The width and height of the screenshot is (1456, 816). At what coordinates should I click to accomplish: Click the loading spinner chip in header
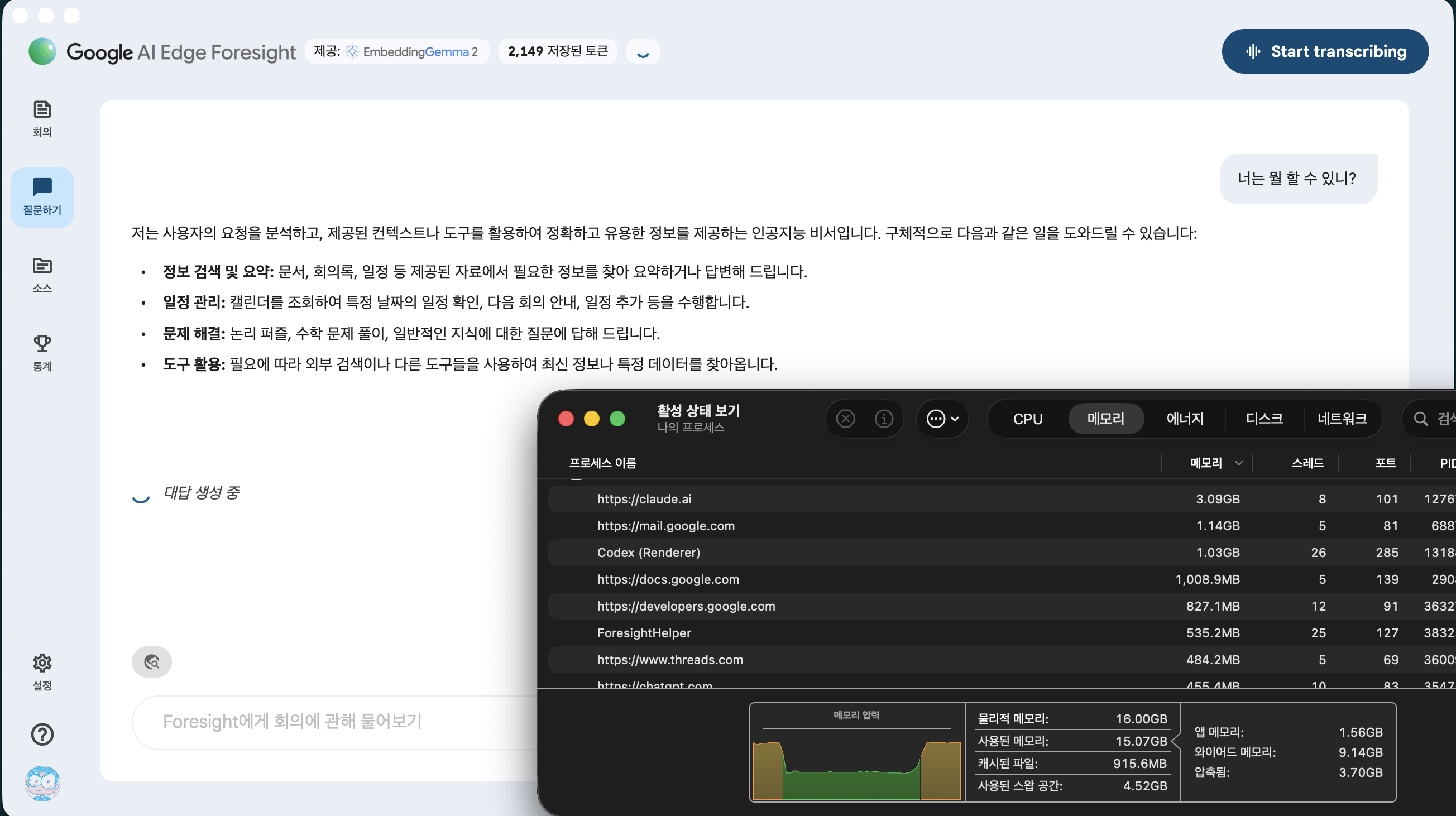click(643, 51)
